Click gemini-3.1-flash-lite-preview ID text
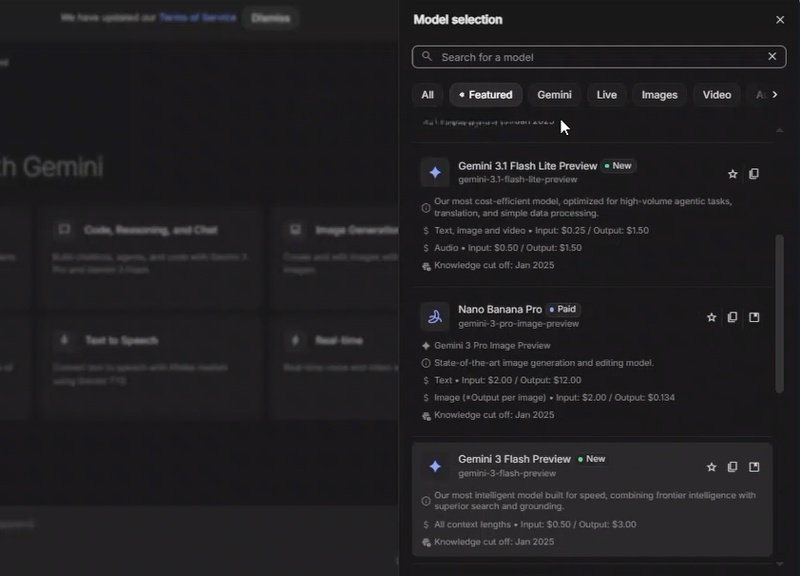 tap(517, 180)
